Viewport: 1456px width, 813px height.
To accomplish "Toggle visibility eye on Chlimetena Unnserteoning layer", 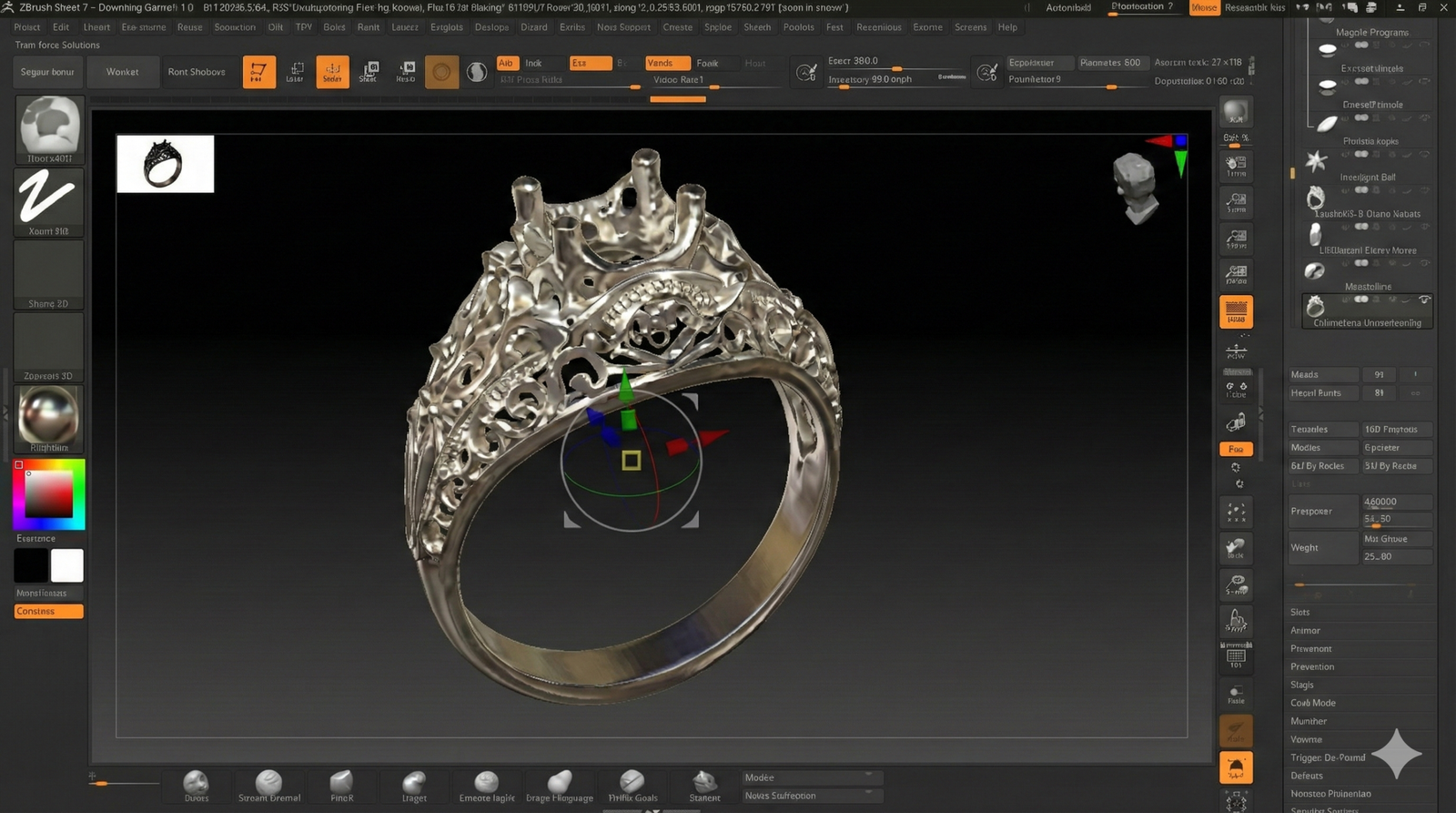I will pyautogui.click(x=1424, y=300).
